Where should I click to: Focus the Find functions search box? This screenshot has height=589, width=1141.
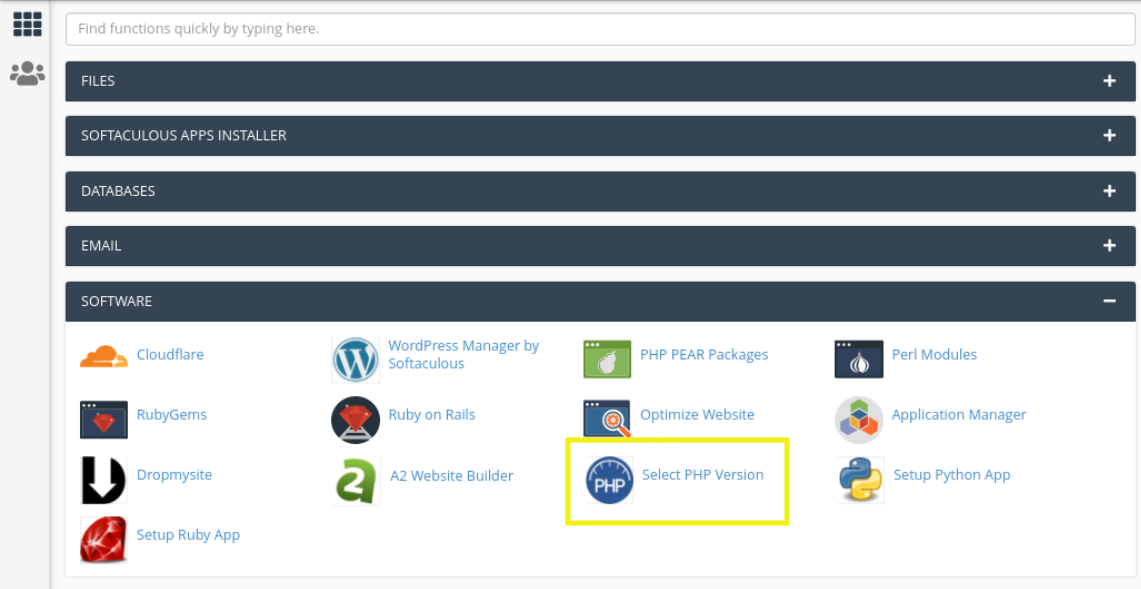coord(600,29)
